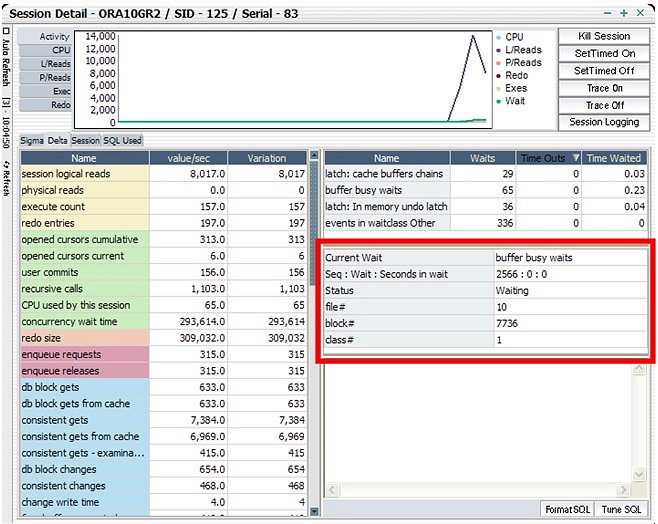Sort by Waits column header
The image size is (658, 524).
coord(483,158)
